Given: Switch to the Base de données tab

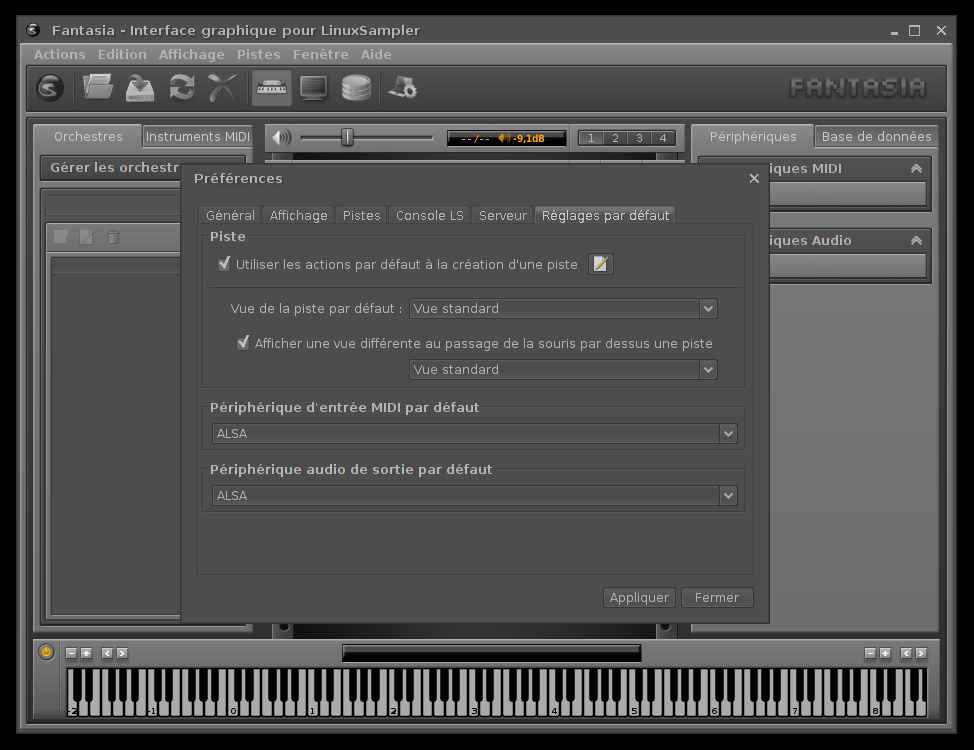Looking at the screenshot, I should tap(876, 136).
